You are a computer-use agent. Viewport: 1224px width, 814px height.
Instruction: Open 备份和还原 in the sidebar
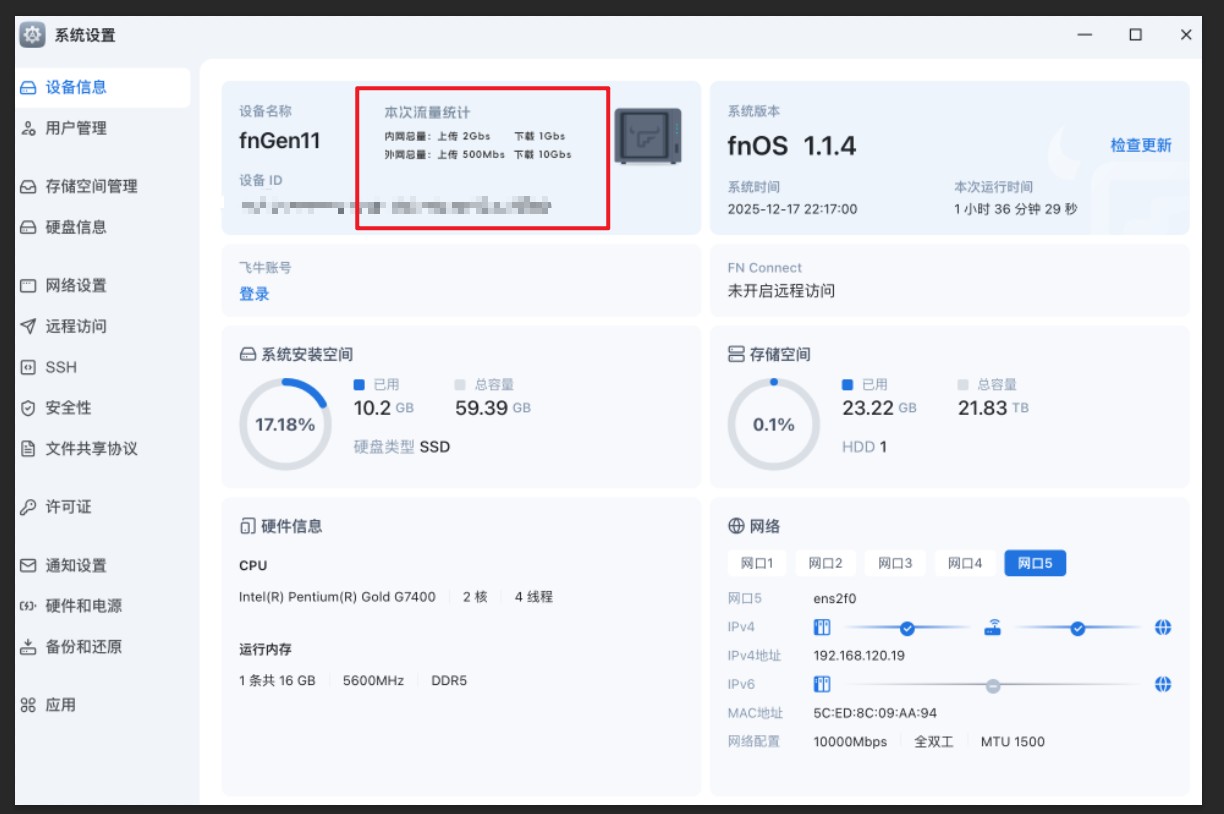(83, 647)
